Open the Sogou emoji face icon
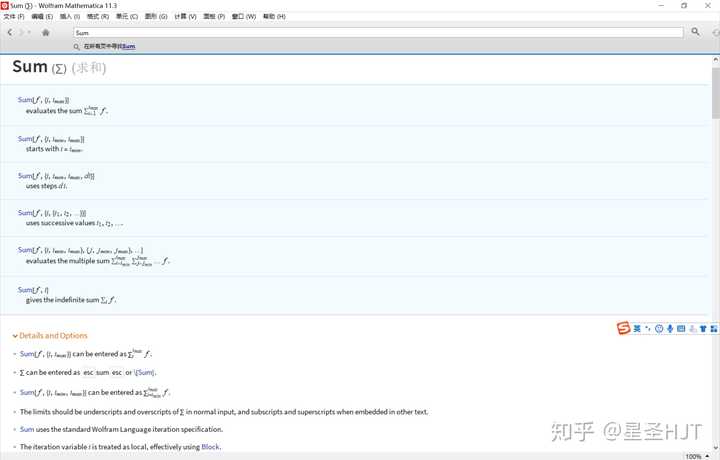Viewport: 720px width, 460px height. 659,329
